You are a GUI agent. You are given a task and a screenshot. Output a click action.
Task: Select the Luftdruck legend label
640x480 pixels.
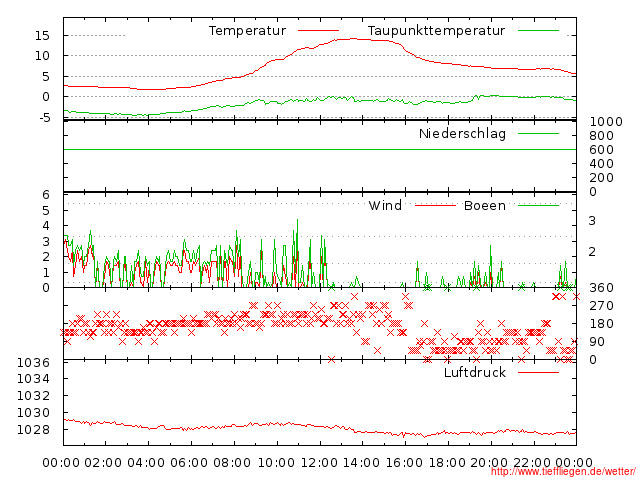coord(475,372)
